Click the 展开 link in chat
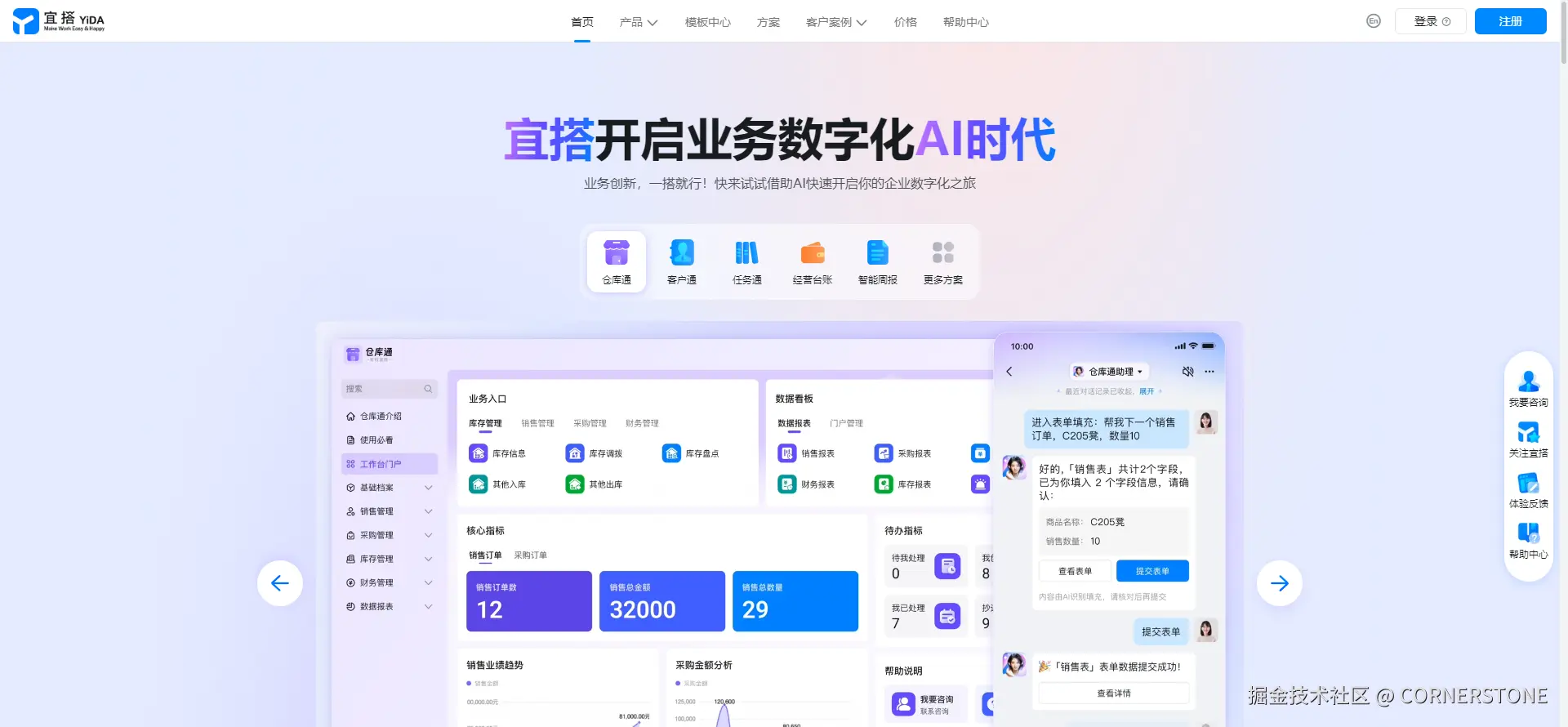The width and height of the screenshot is (1568, 727). point(1147,391)
